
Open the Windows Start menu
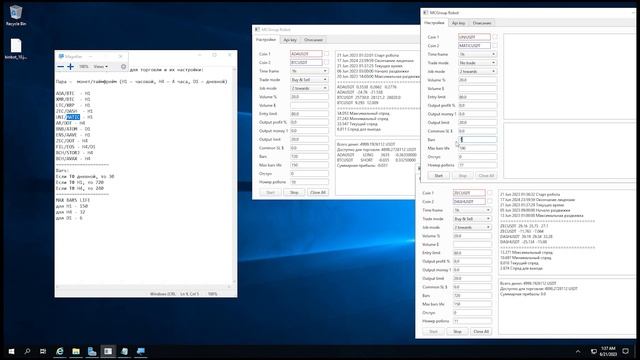click(x=11, y=351)
